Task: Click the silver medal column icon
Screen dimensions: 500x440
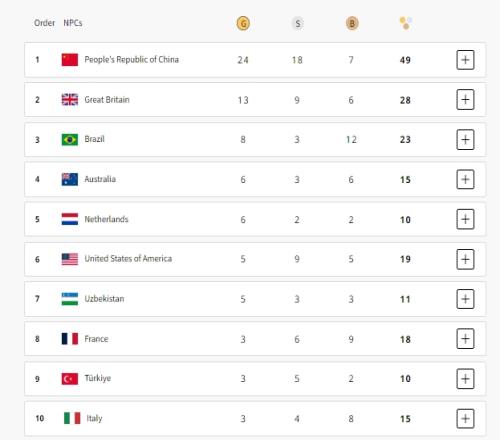Action: (x=298, y=23)
